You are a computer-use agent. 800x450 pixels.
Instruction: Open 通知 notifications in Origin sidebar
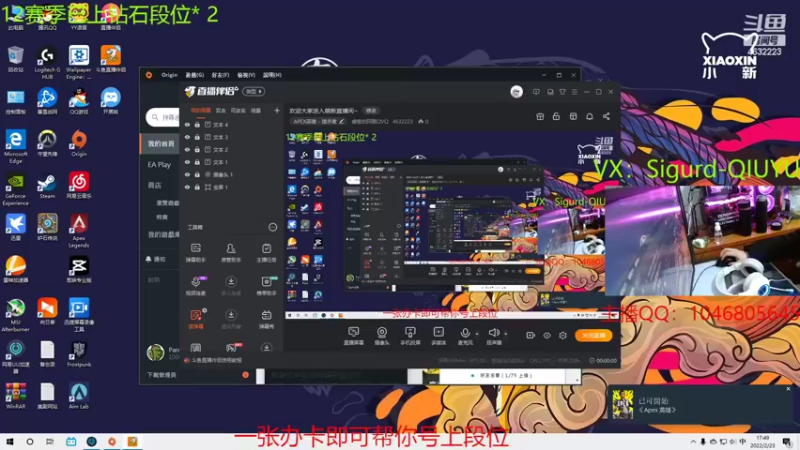pos(156,259)
